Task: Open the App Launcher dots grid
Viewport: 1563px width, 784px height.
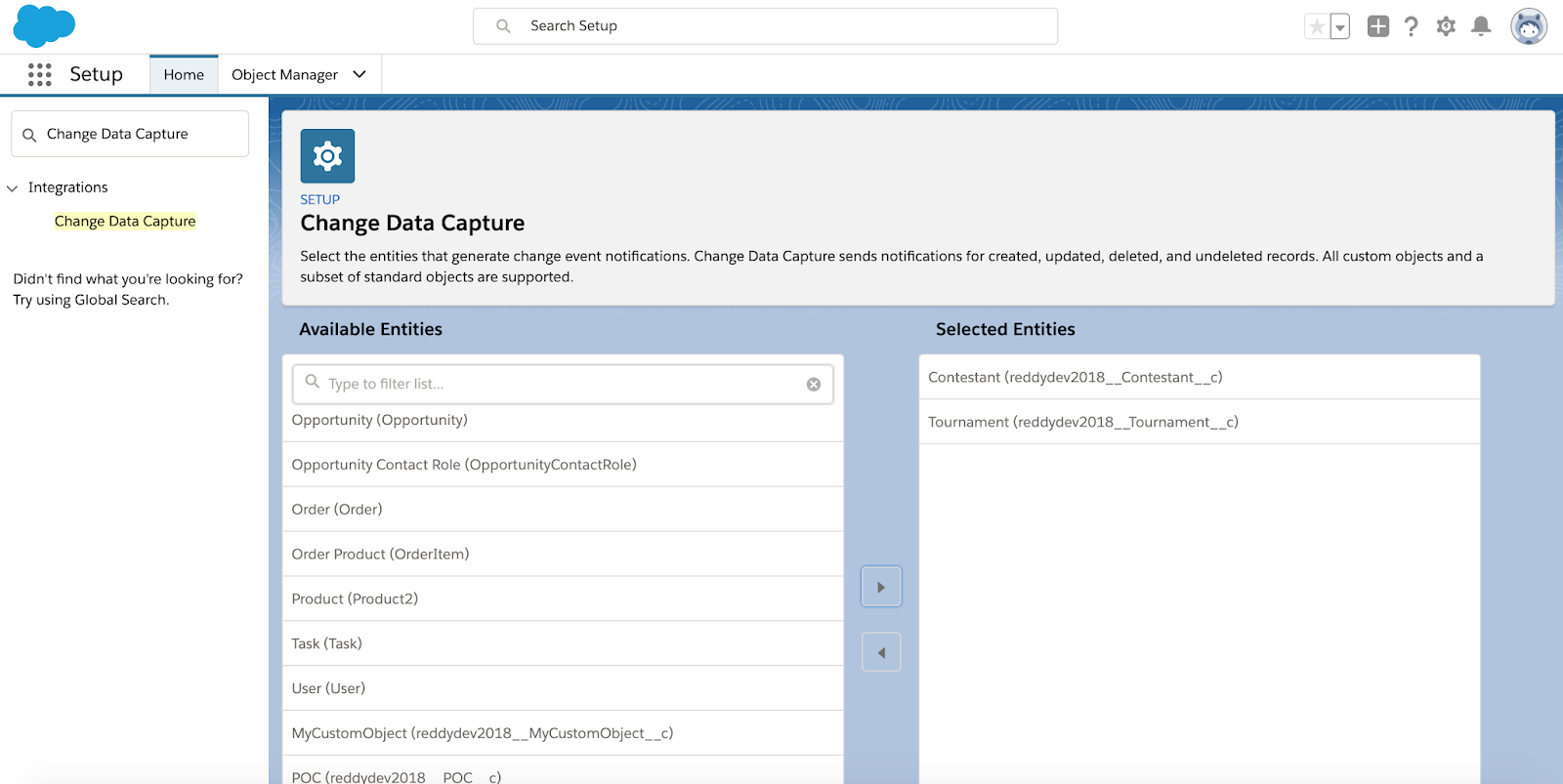Action: (x=40, y=75)
